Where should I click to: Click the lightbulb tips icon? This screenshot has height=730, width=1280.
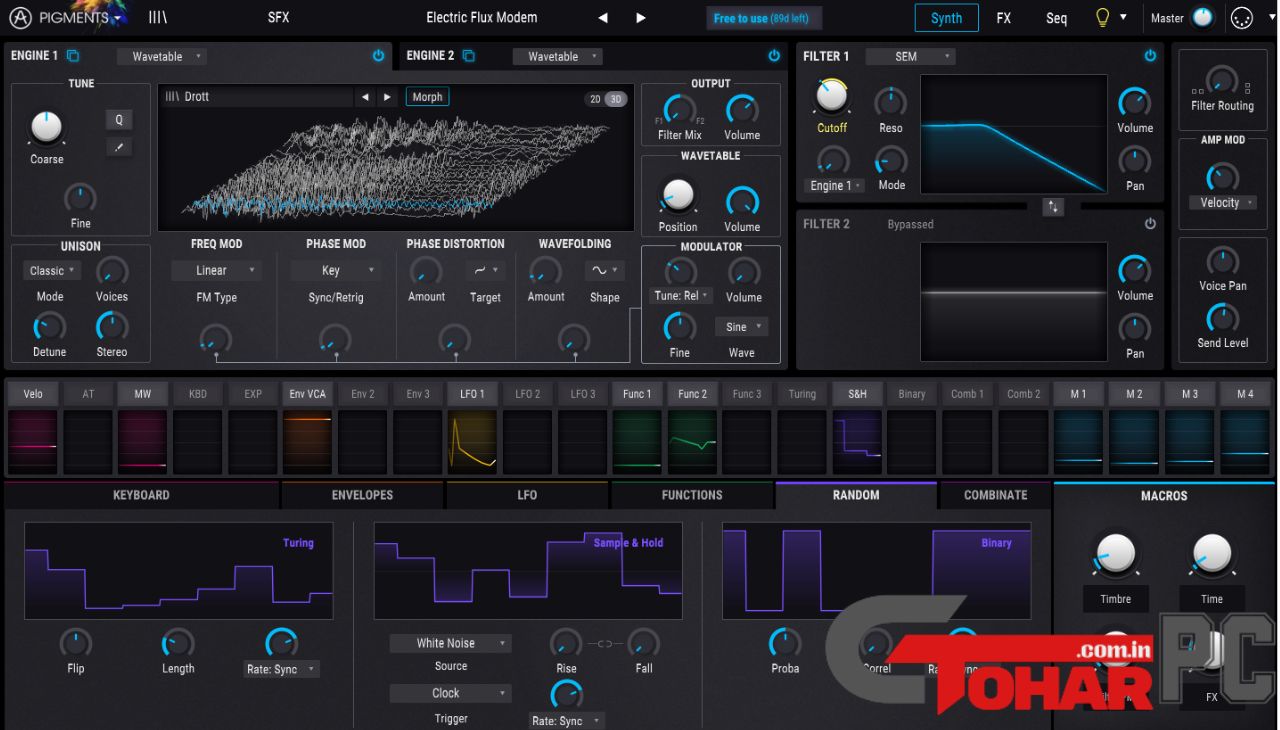(1103, 17)
